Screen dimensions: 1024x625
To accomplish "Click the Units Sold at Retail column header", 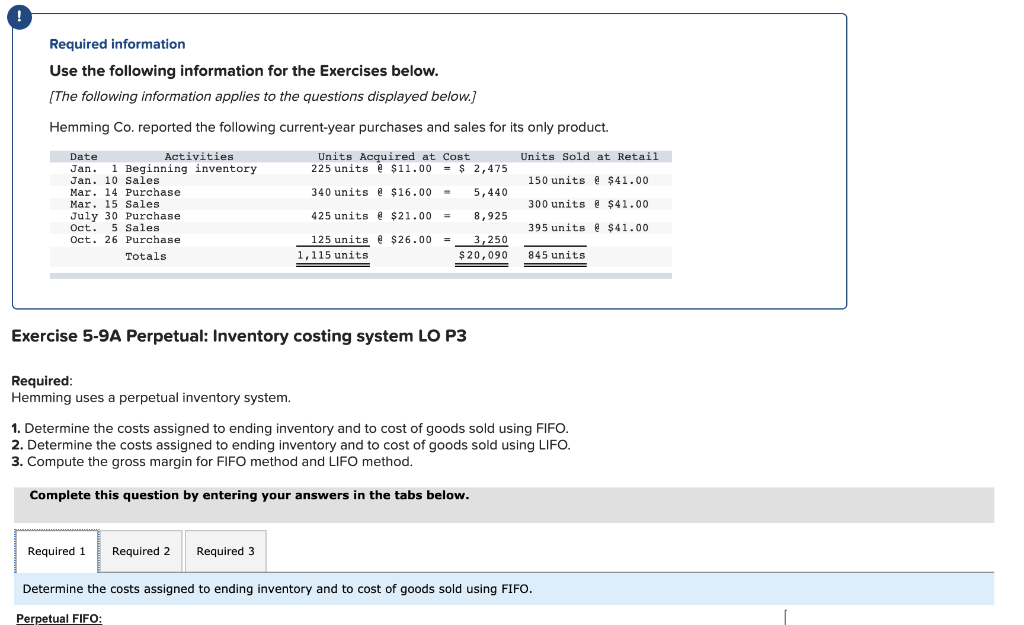I will pyautogui.click(x=590, y=156).
